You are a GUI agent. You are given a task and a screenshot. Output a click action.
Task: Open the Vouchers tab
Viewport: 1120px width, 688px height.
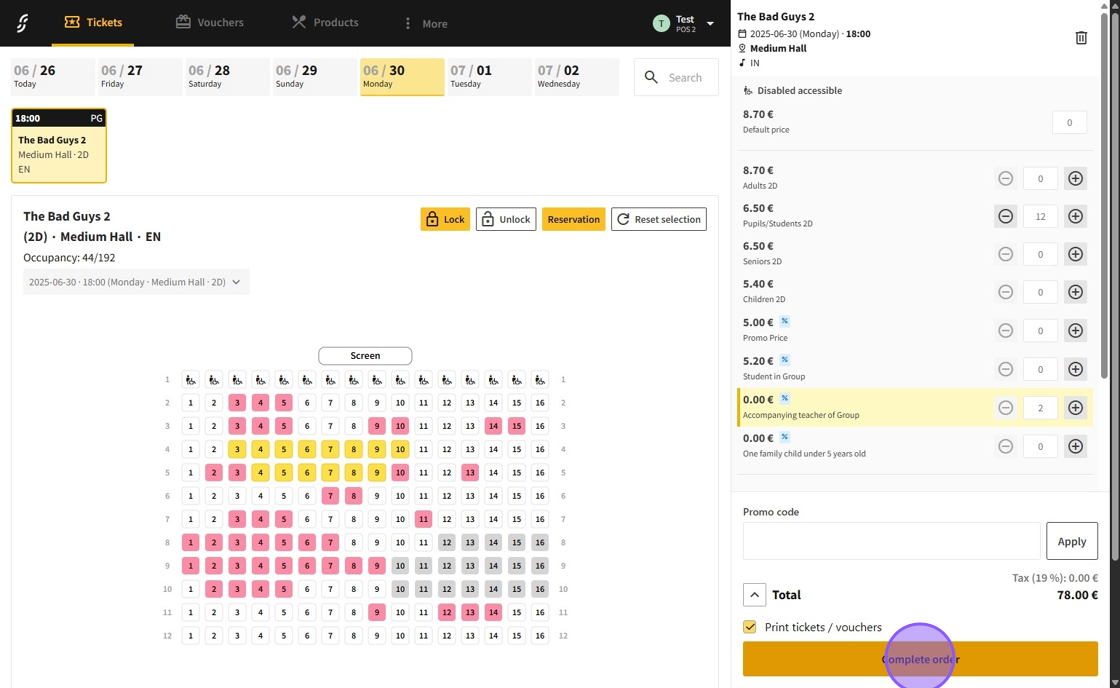[210, 22]
